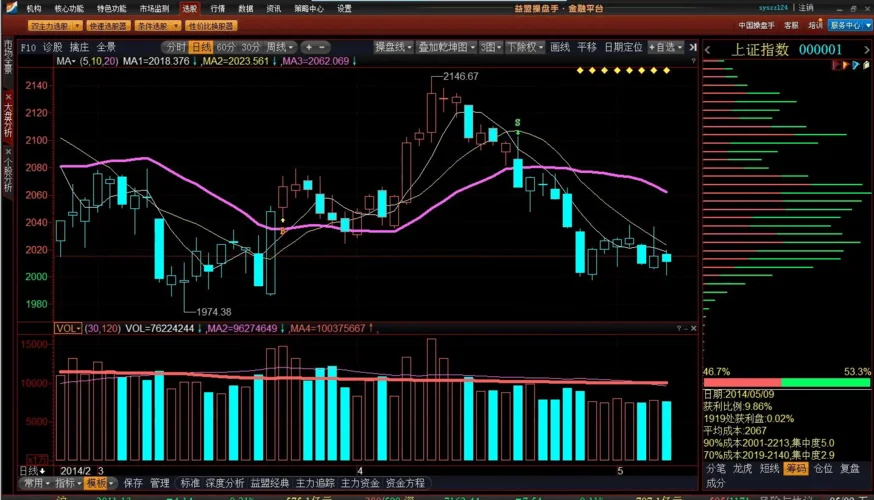Viewport: 874px width, 500px height.
Task: Close the 个股分析 side tab
Action: [x=8, y=152]
